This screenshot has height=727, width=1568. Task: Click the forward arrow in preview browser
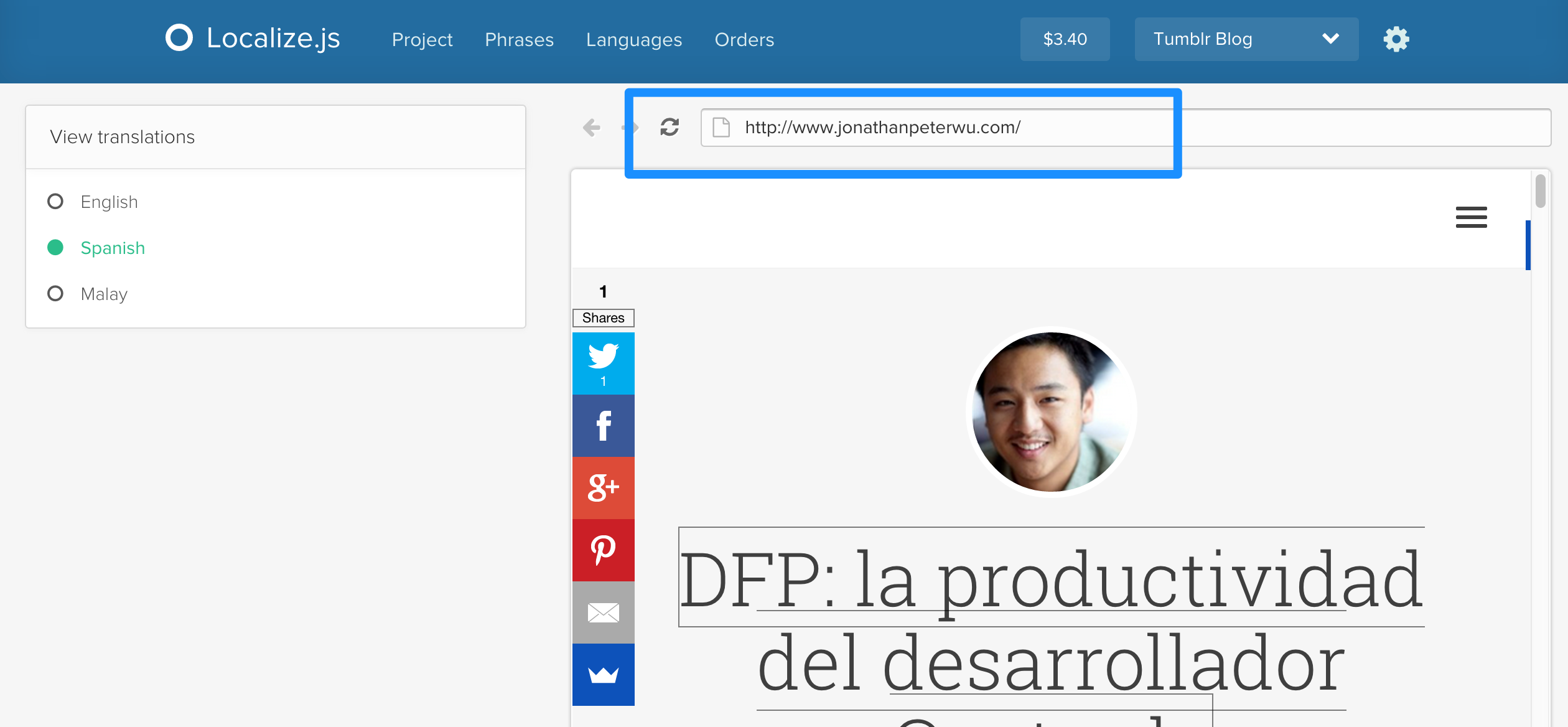[630, 128]
